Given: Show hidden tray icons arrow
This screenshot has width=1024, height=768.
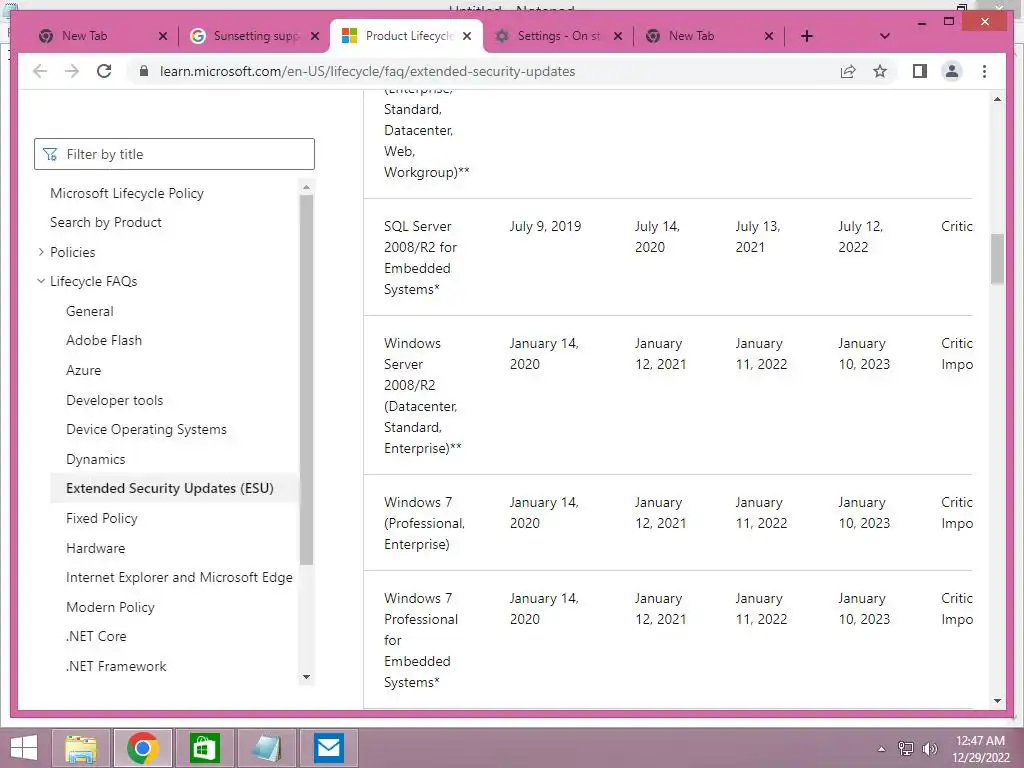Looking at the screenshot, I should coord(881,749).
